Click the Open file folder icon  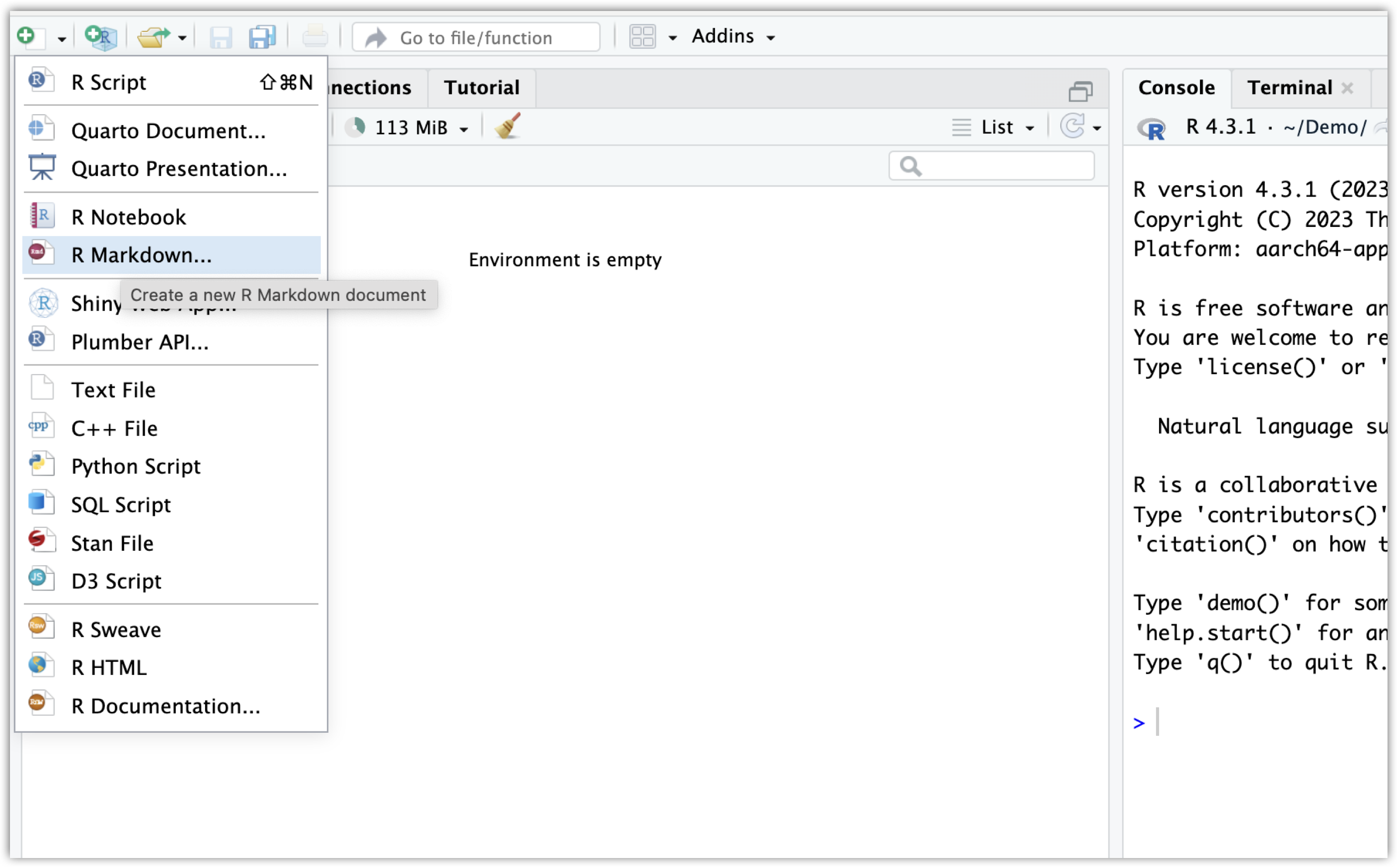tap(153, 37)
